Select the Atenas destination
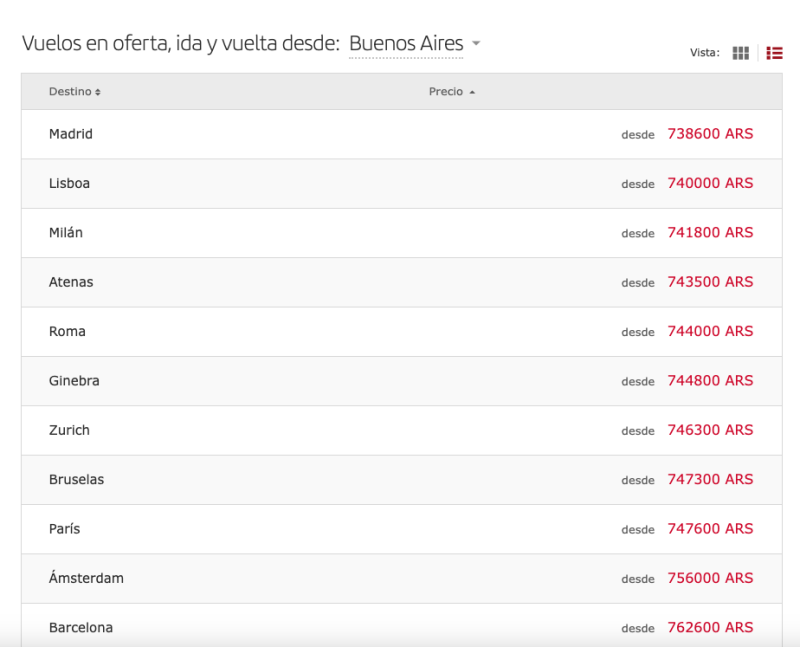The height and width of the screenshot is (647, 800). (71, 282)
